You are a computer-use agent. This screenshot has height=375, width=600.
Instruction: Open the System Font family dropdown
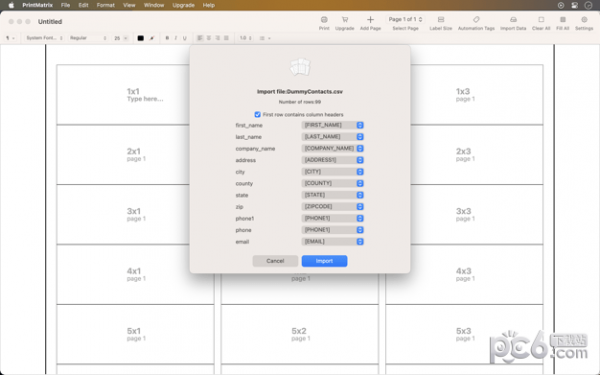coord(44,38)
